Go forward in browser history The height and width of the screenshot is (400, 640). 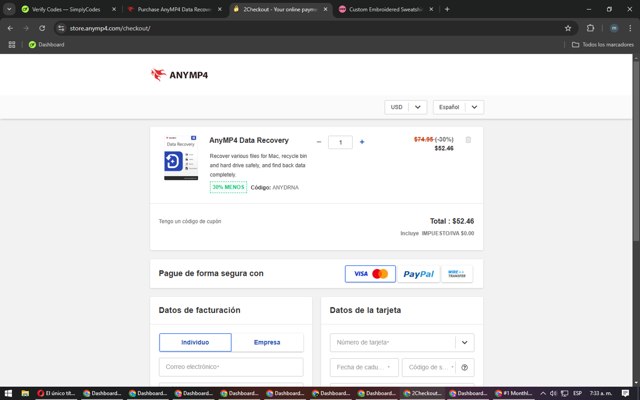[x=26, y=28]
